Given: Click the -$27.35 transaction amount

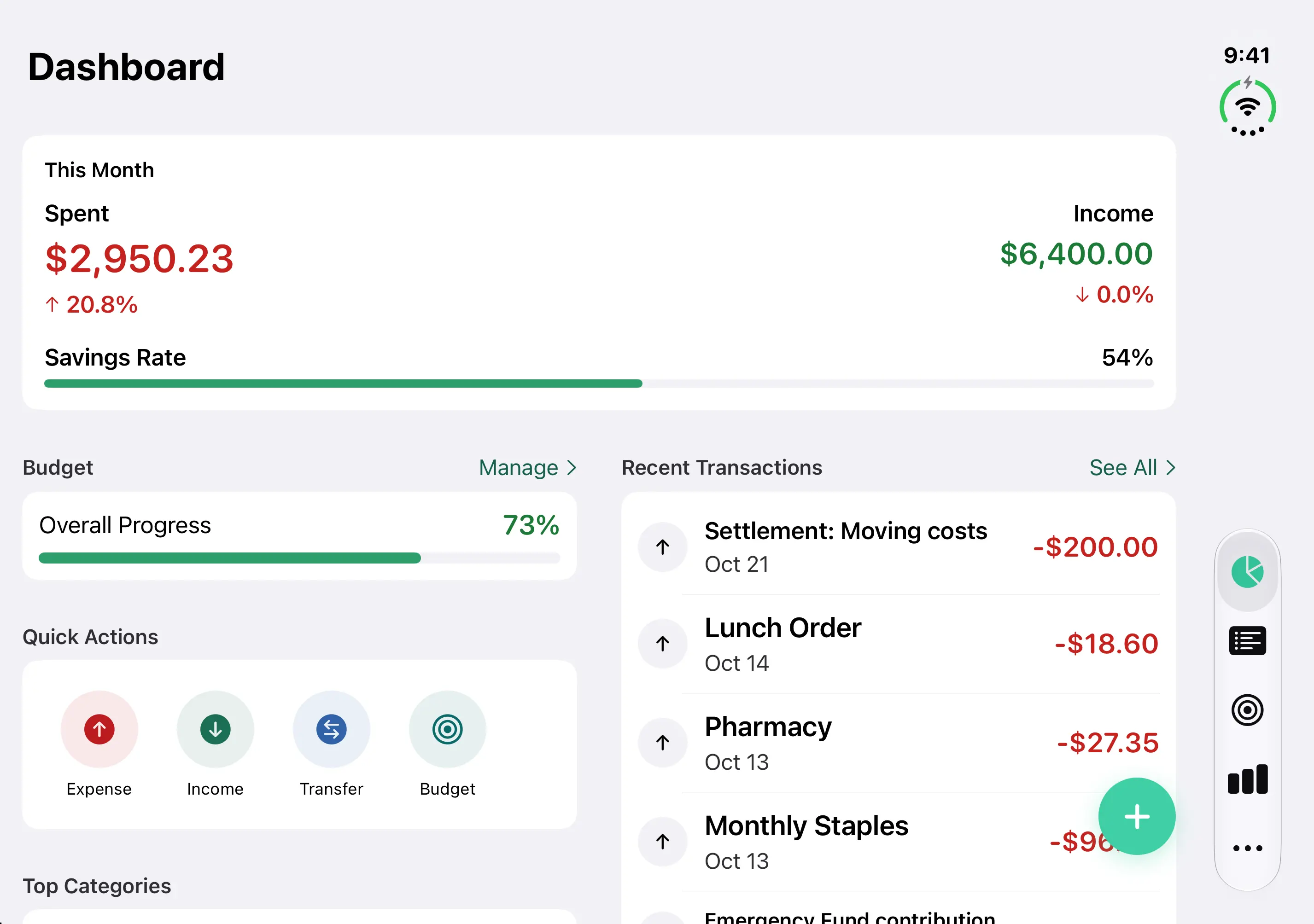Looking at the screenshot, I should (x=1107, y=743).
